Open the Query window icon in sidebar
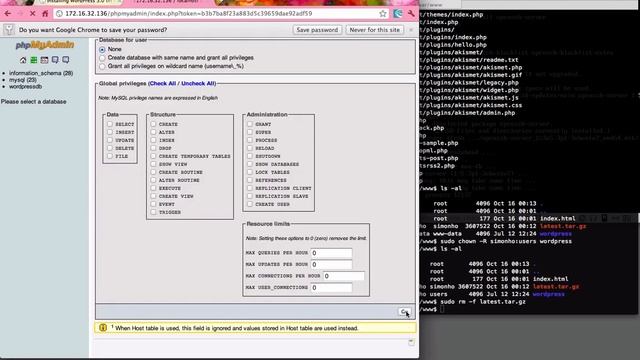 [44, 60]
